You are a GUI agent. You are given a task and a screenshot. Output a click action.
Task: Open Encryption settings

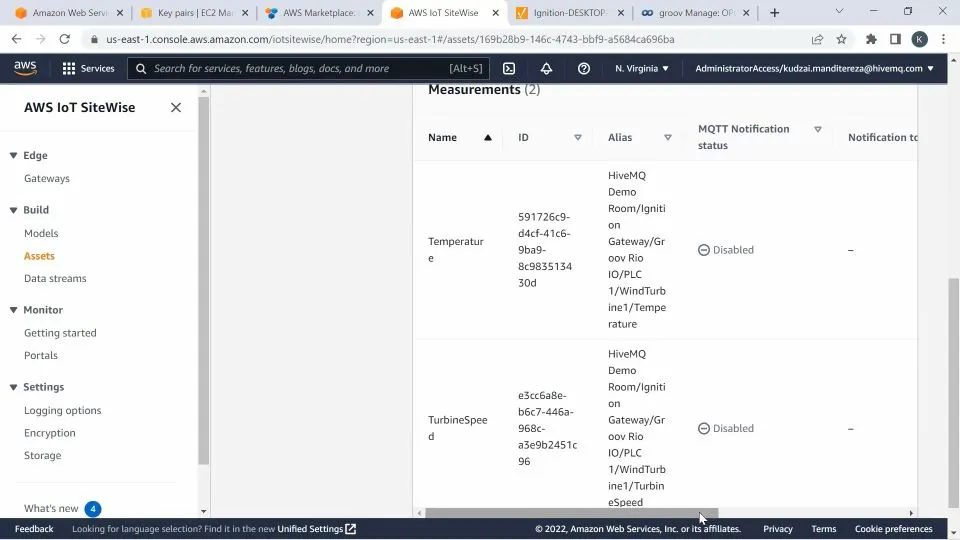pyautogui.click(x=50, y=433)
